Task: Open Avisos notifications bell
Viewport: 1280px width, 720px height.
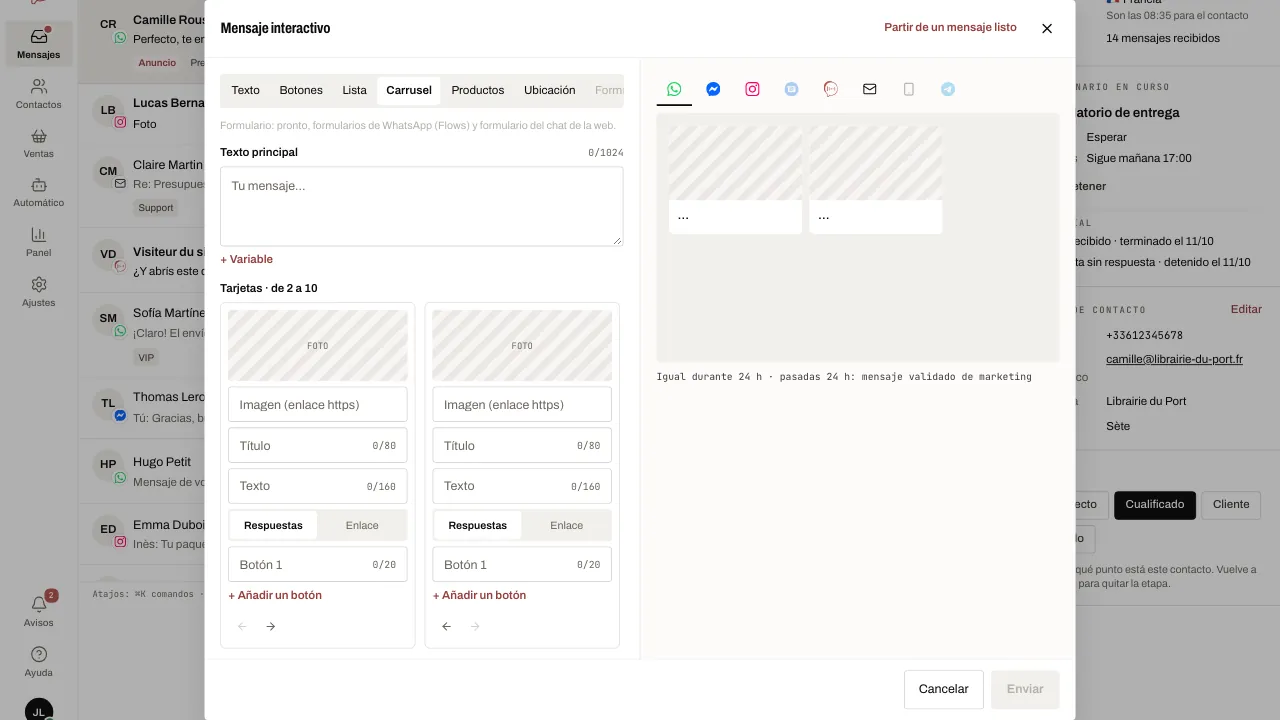Action: coord(39,610)
